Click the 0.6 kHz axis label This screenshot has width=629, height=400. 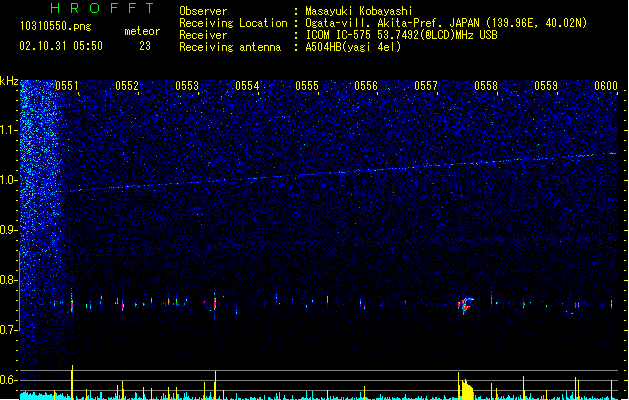tap(8, 380)
